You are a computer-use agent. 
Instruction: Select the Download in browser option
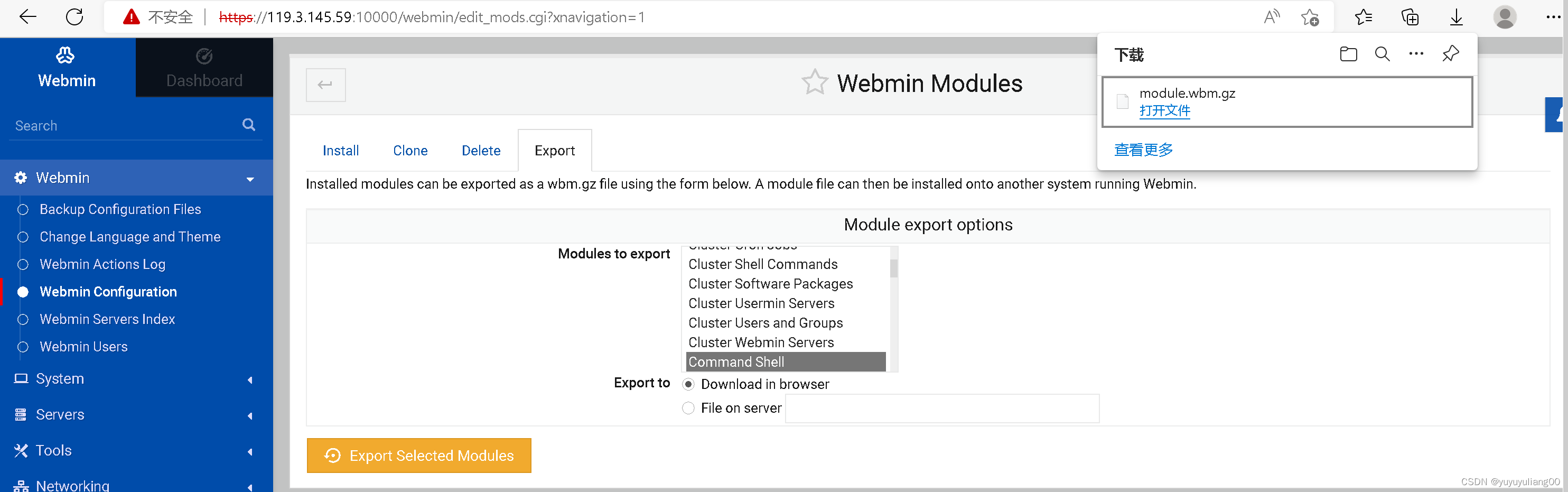pyautogui.click(x=688, y=384)
